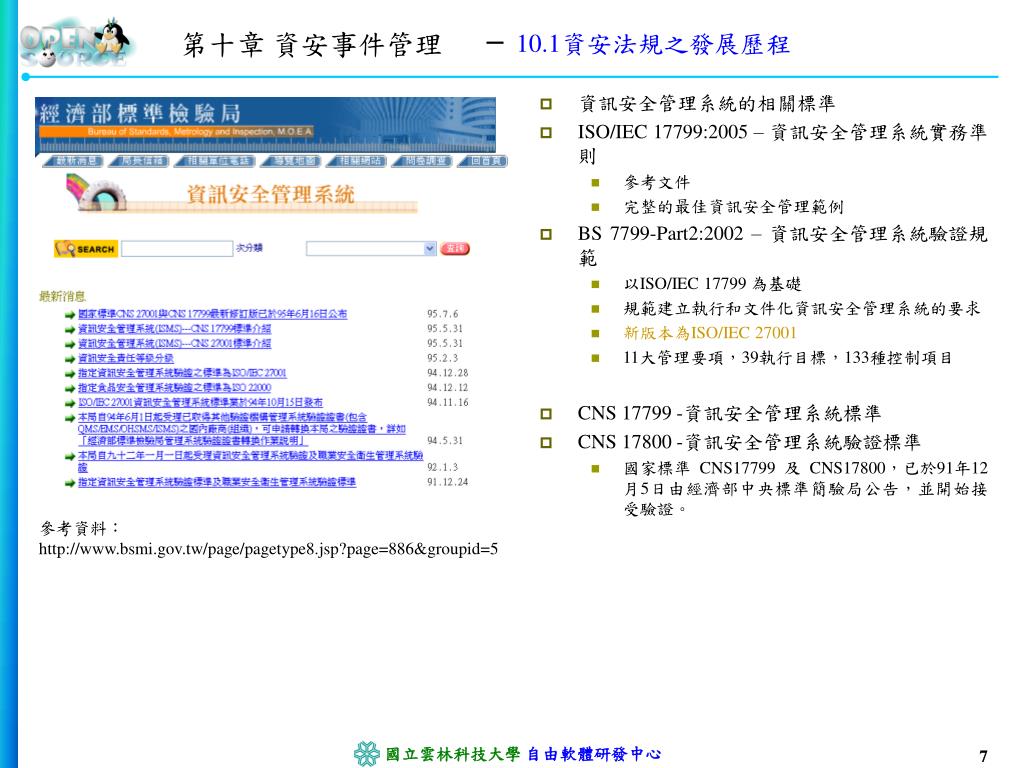Click green arrow beside the 91.12.24 news item
Viewport: 1024px width, 768px height.
point(70,483)
